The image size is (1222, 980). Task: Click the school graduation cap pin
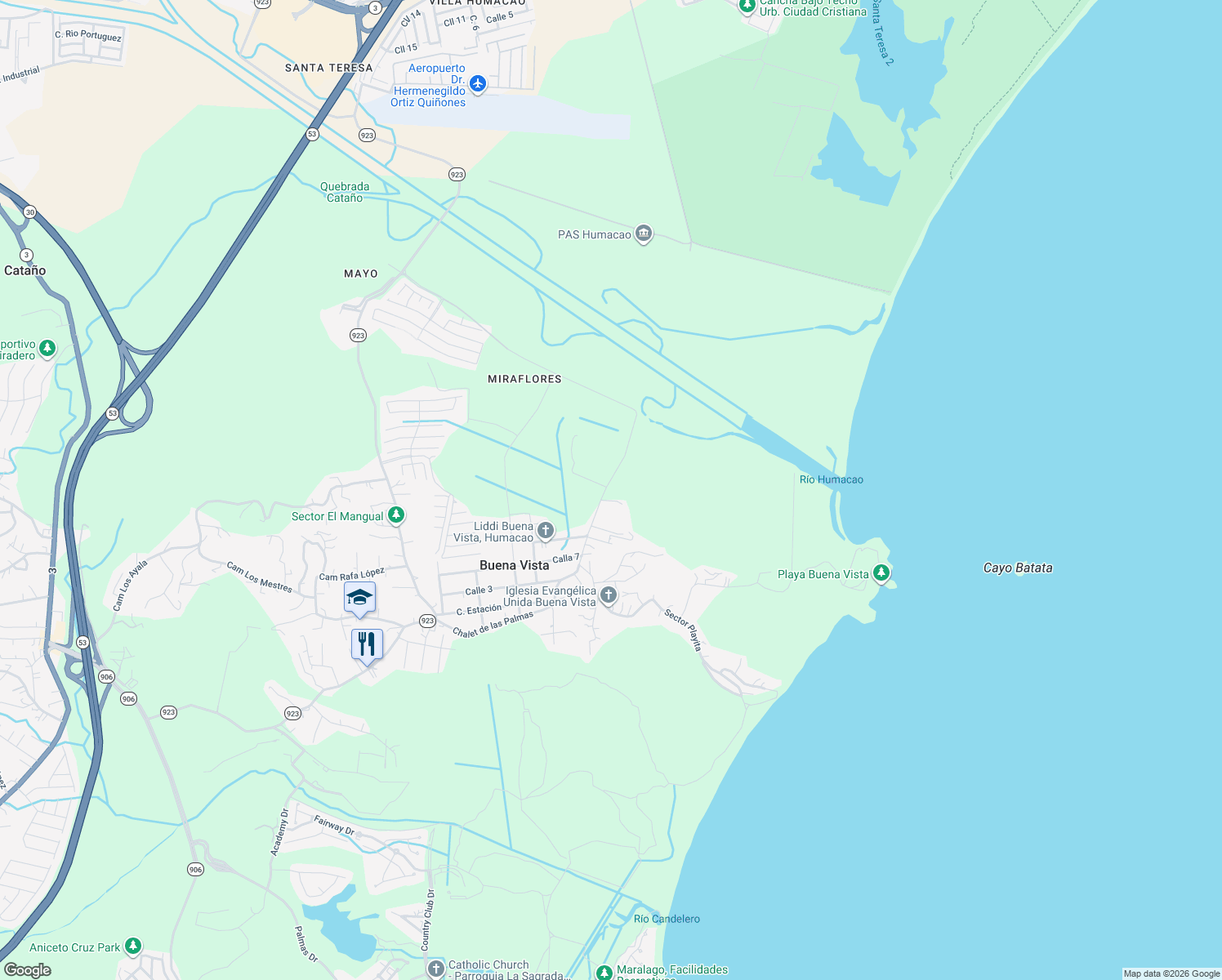coord(359,599)
